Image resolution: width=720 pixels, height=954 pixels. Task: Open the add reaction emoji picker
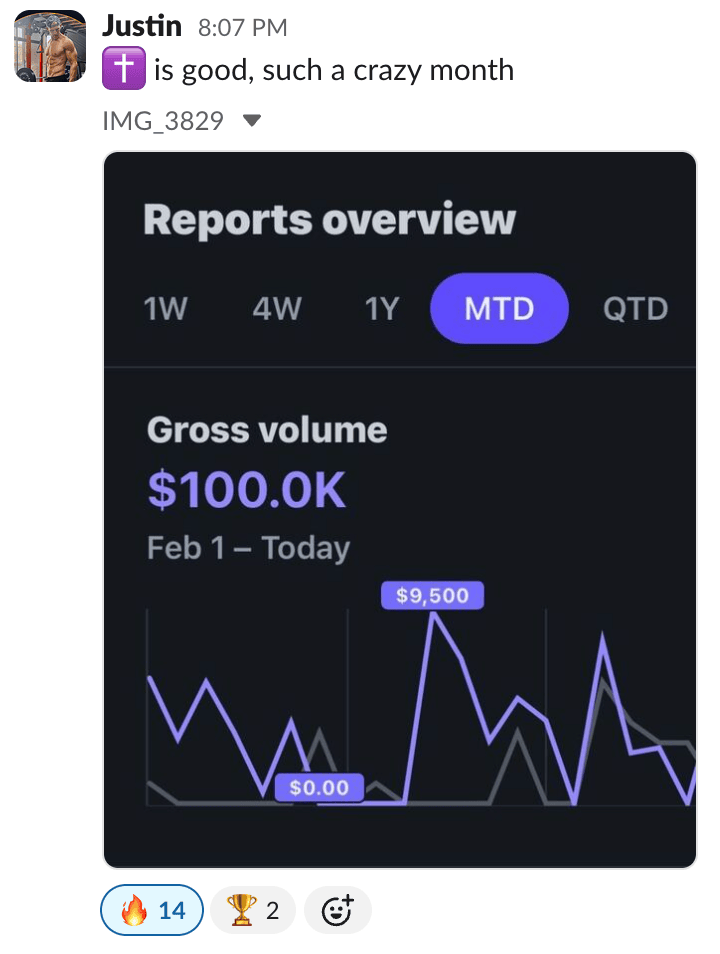point(337,910)
